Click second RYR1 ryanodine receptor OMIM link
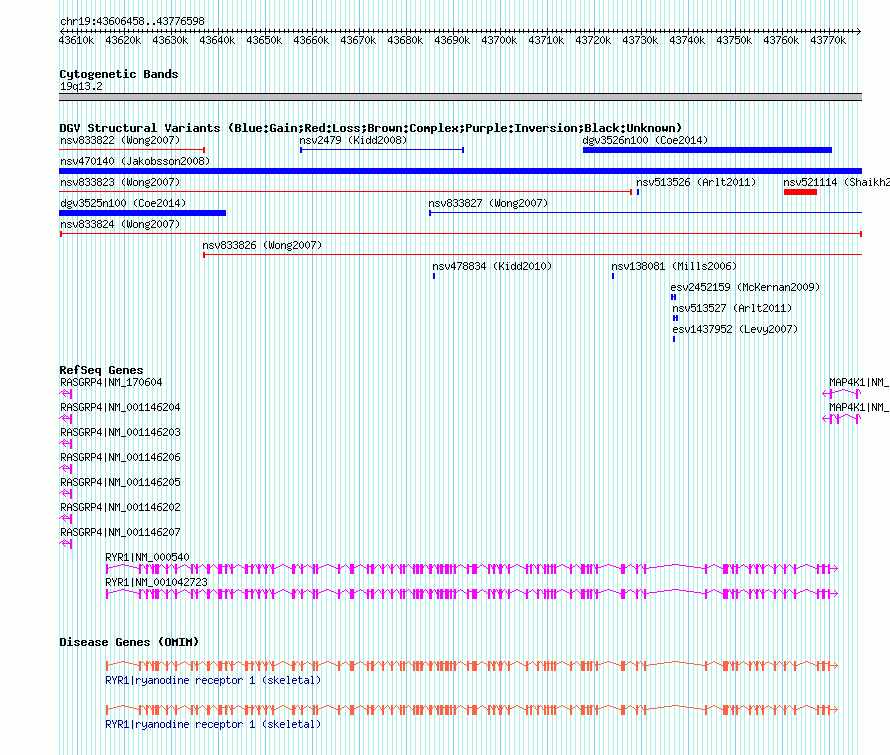 [x=213, y=725]
